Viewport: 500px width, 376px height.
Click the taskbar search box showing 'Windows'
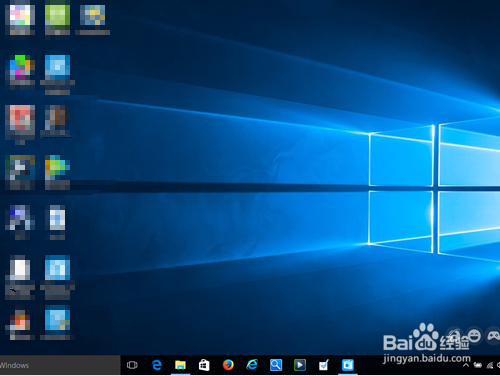coord(60,365)
